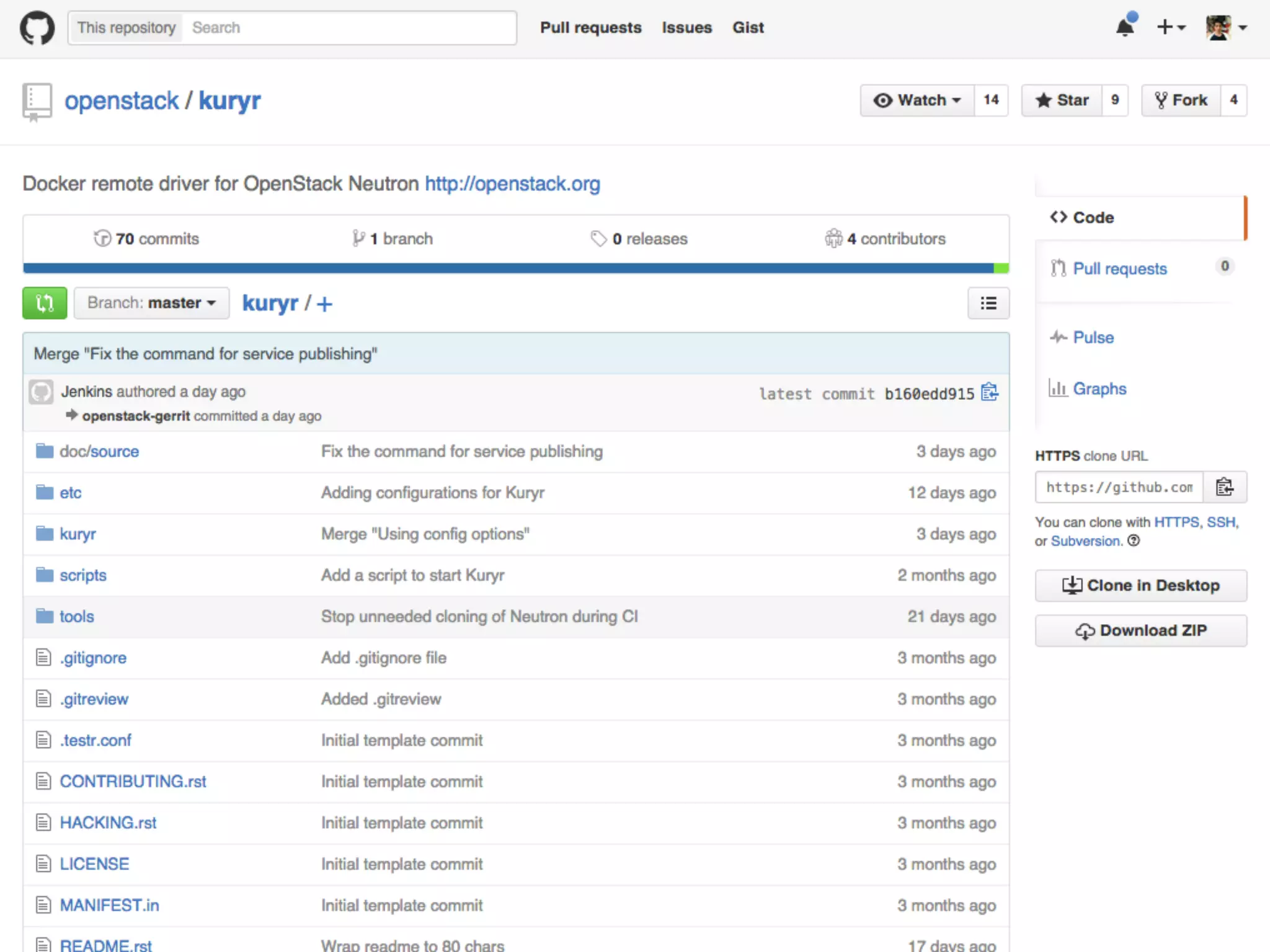The image size is (1270, 952).
Task: Star the kuryr repository
Action: 1062,100
